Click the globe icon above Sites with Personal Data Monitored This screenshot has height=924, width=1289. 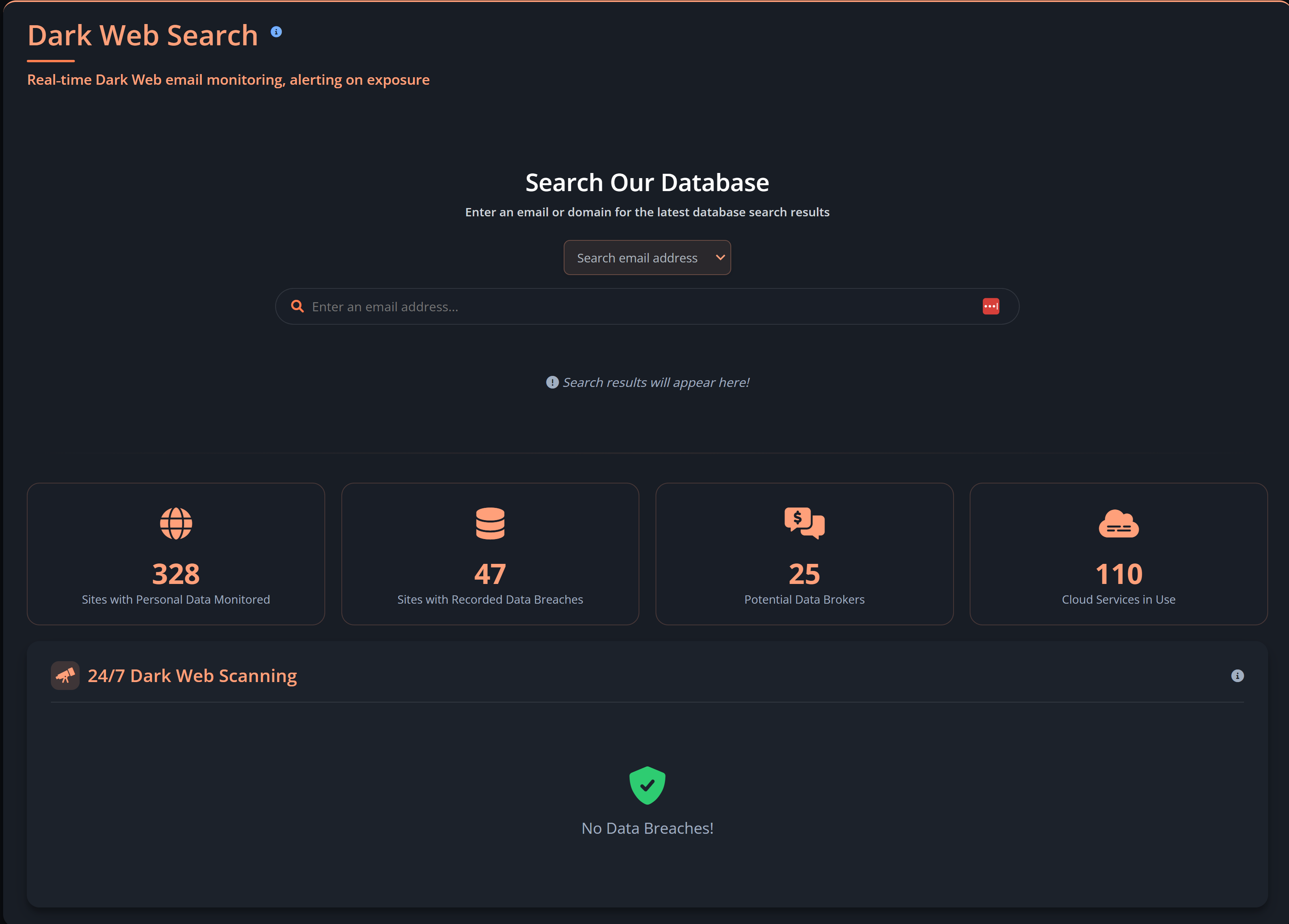point(176,523)
